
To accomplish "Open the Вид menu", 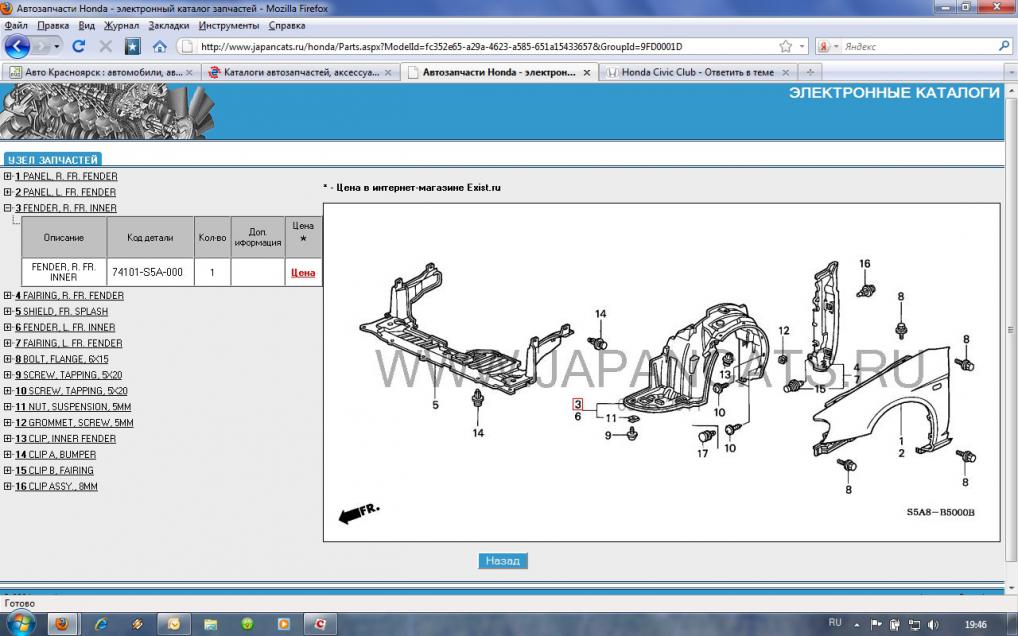I will pyautogui.click(x=86, y=26).
